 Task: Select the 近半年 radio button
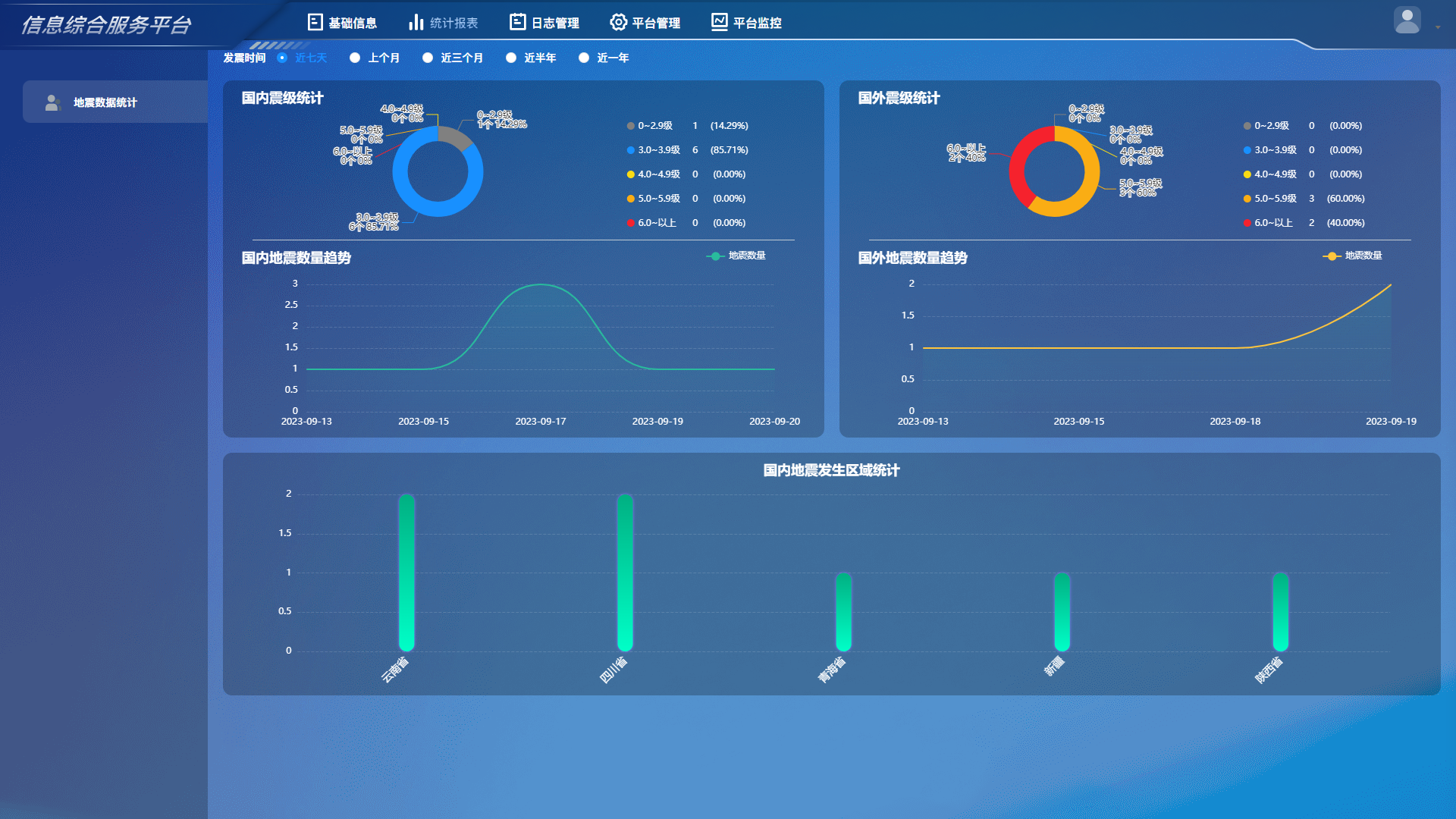511,58
